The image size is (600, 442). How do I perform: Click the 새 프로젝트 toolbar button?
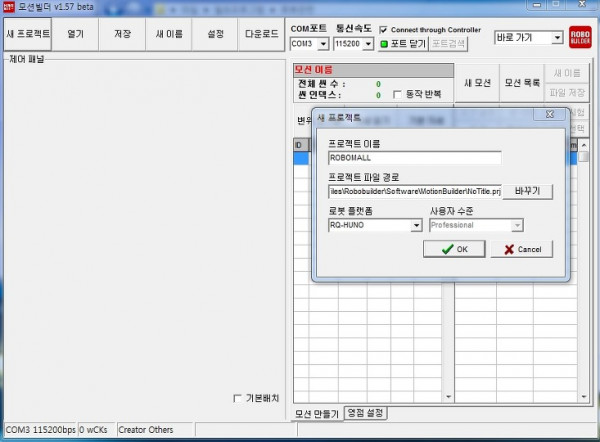tap(28, 34)
